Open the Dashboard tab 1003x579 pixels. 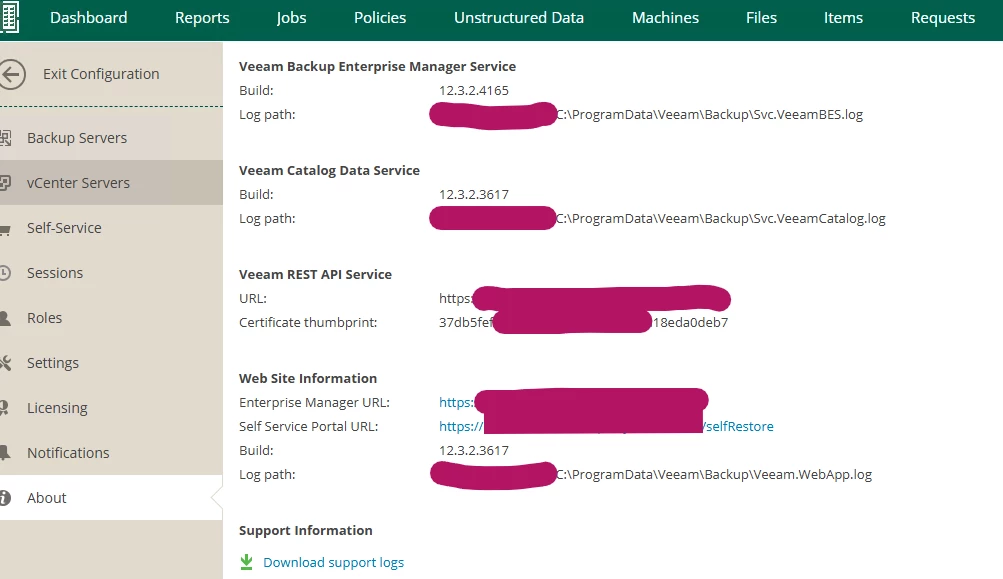(x=88, y=18)
